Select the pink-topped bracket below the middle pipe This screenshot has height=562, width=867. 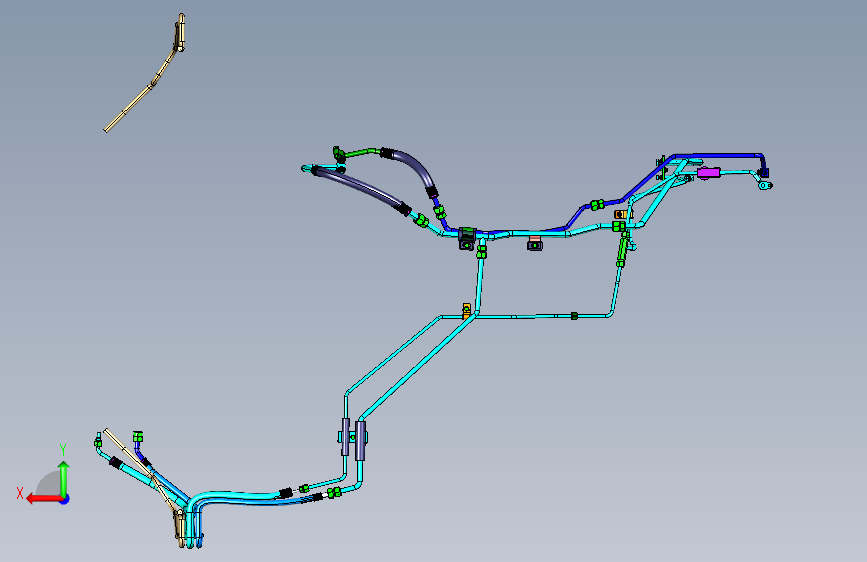click(534, 243)
